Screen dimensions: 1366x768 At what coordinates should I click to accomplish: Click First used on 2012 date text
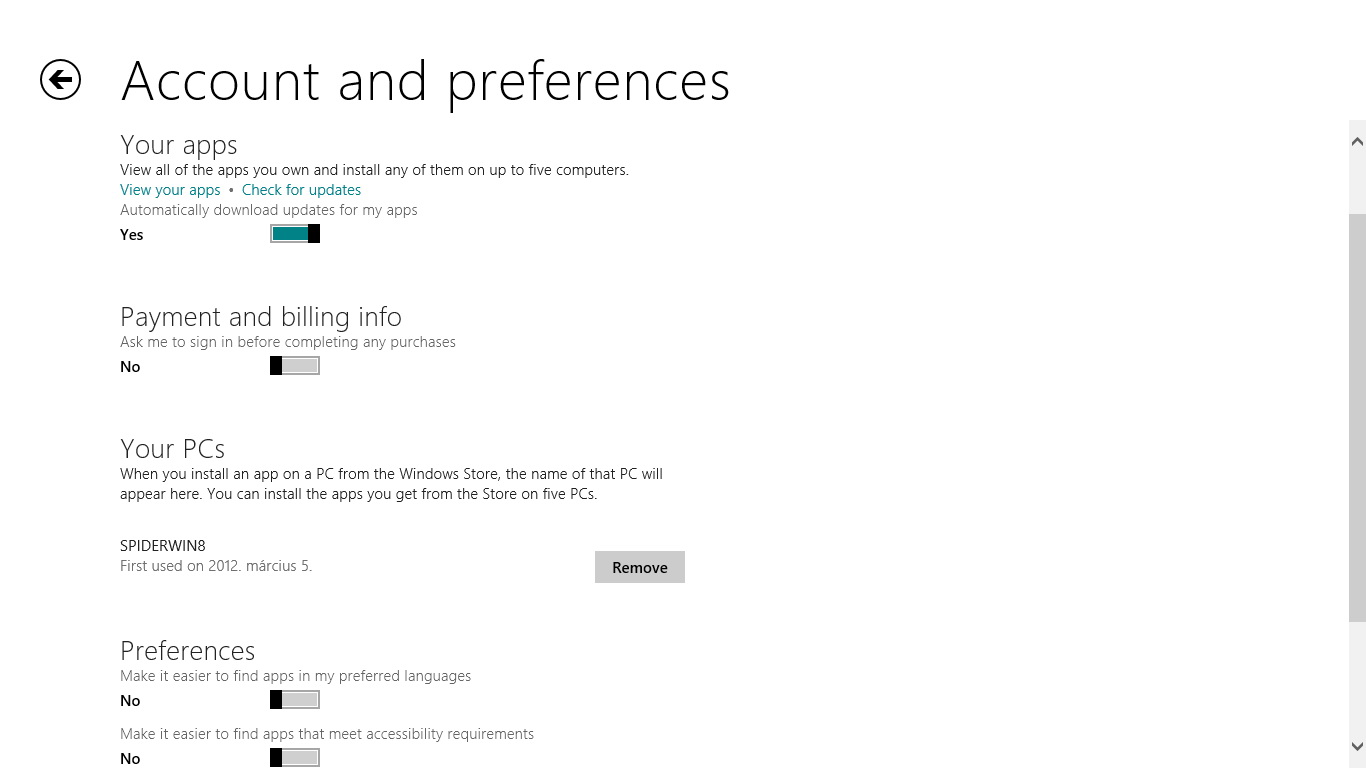pos(216,566)
